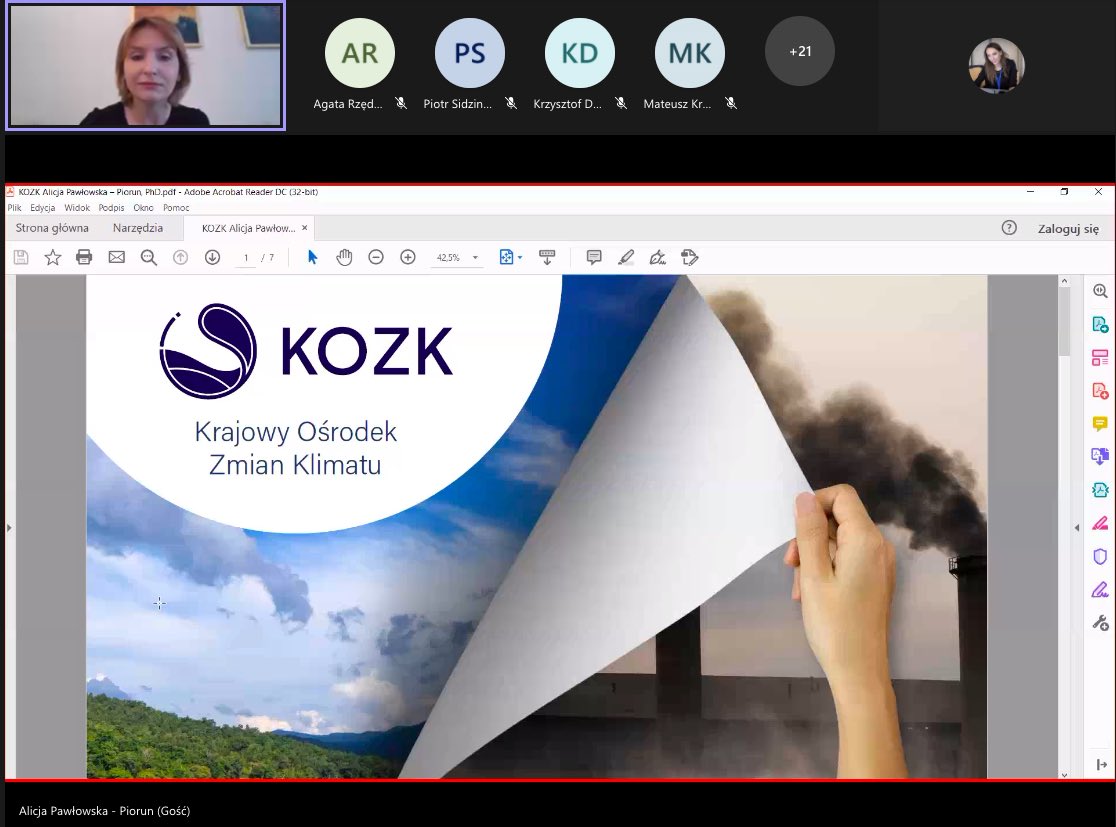
Task: Open the teal Request signatures icon
Action: click(x=1100, y=490)
